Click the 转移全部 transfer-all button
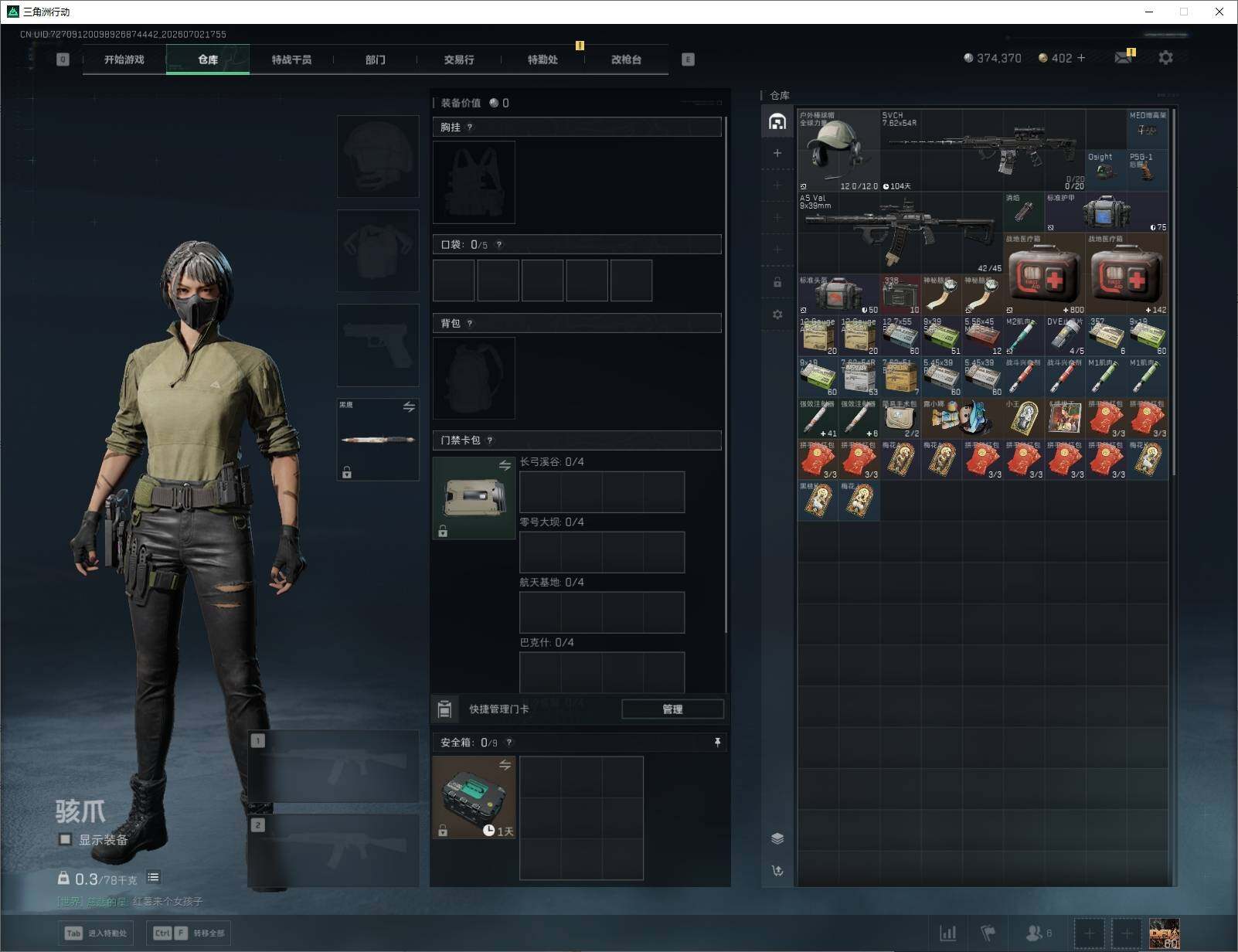 coord(190,933)
